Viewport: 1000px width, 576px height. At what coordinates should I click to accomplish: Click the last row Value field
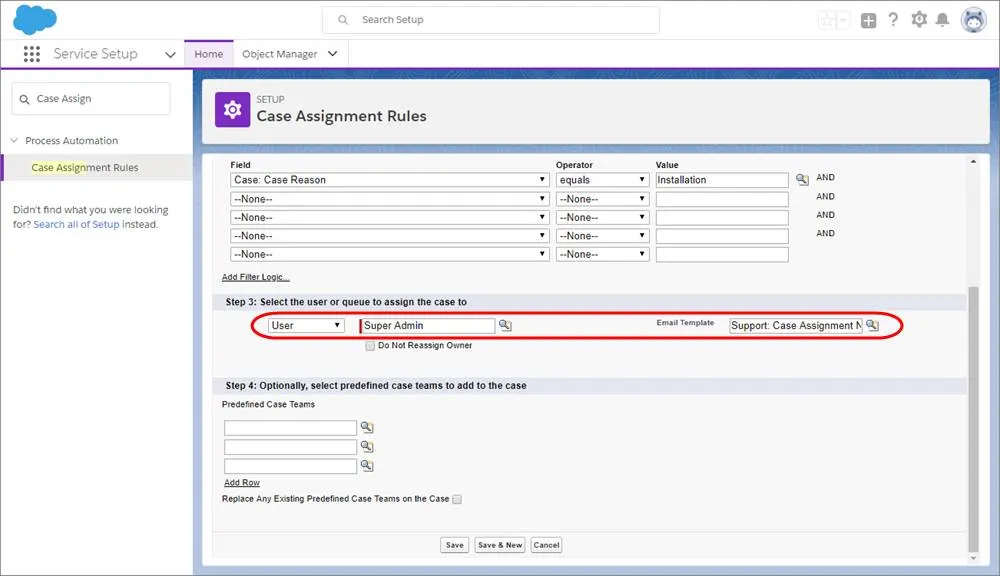[722, 255]
